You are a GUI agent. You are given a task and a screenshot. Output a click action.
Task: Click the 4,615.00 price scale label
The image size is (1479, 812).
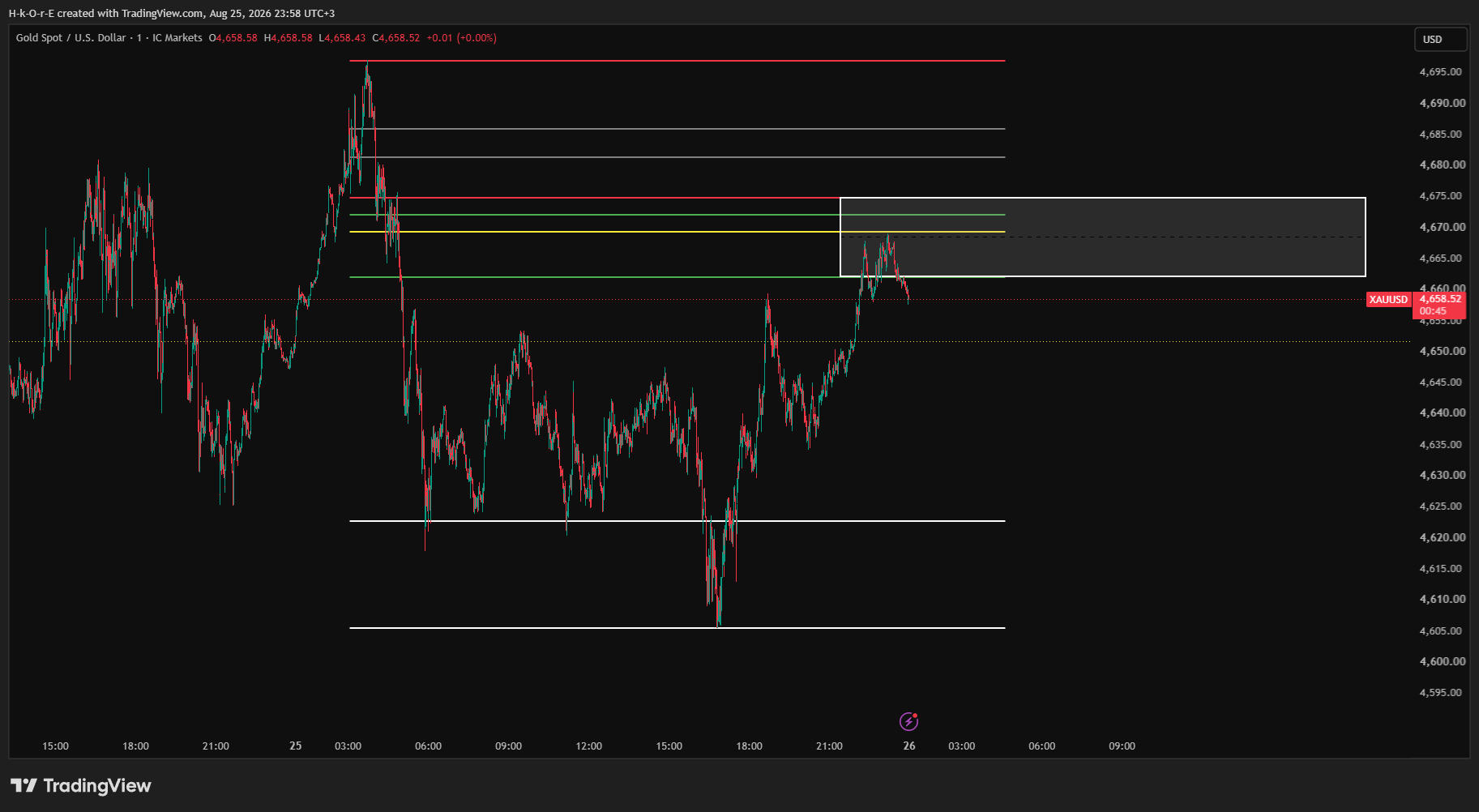pos(1441,569)
